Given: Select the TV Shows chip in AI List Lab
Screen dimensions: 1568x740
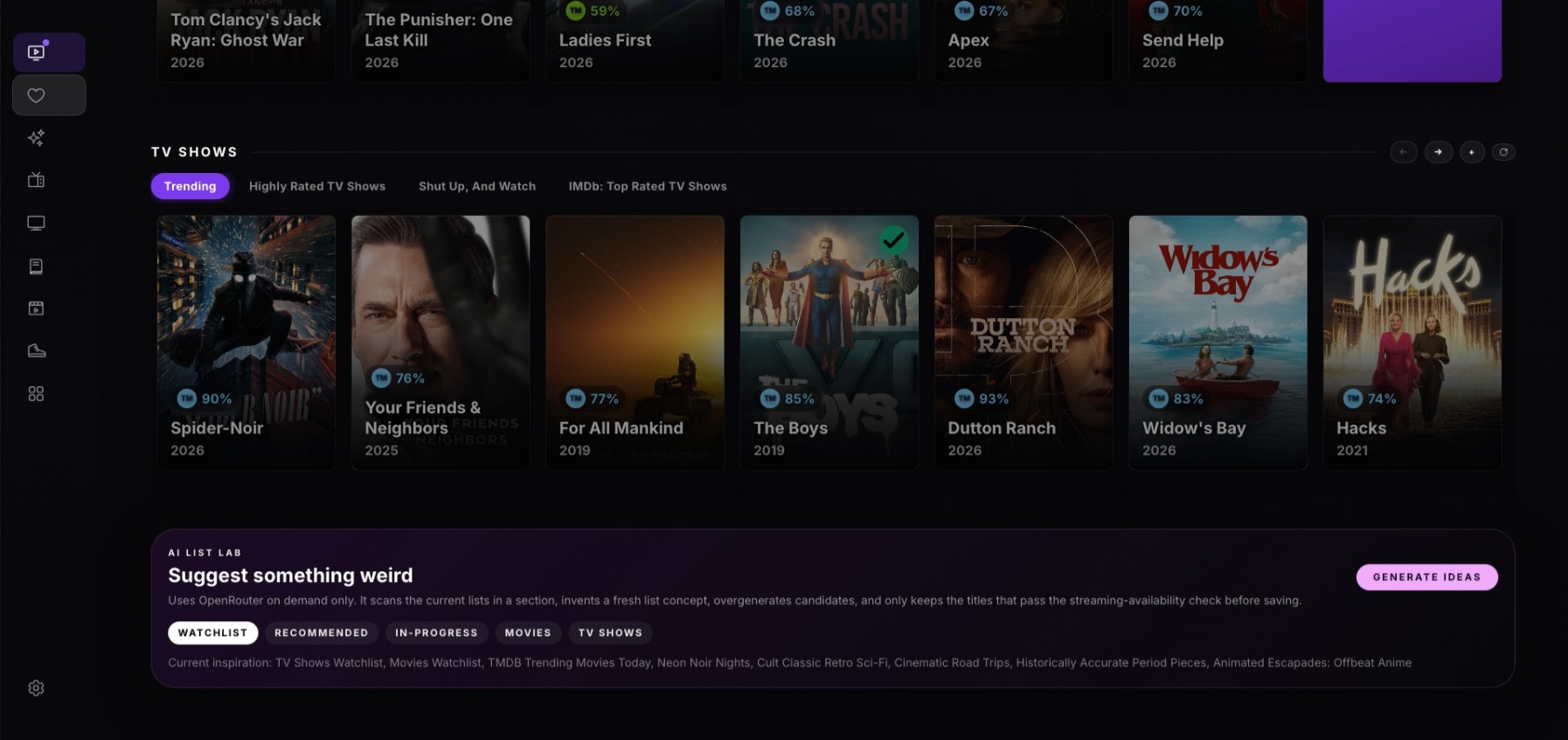Looking at the screenshot, I should click(610, 633).
